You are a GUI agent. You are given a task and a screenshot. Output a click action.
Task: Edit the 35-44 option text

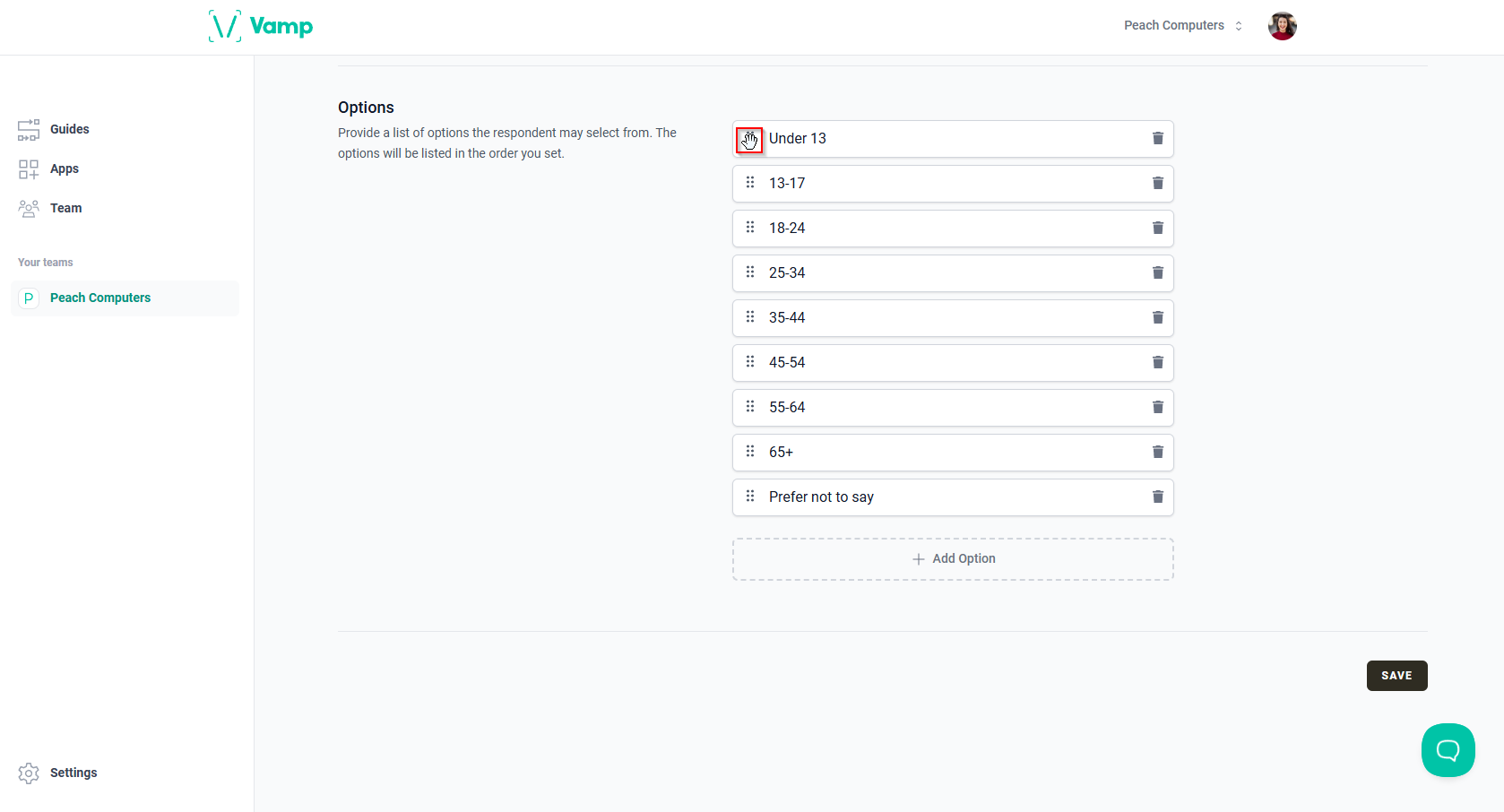(955, 318)
